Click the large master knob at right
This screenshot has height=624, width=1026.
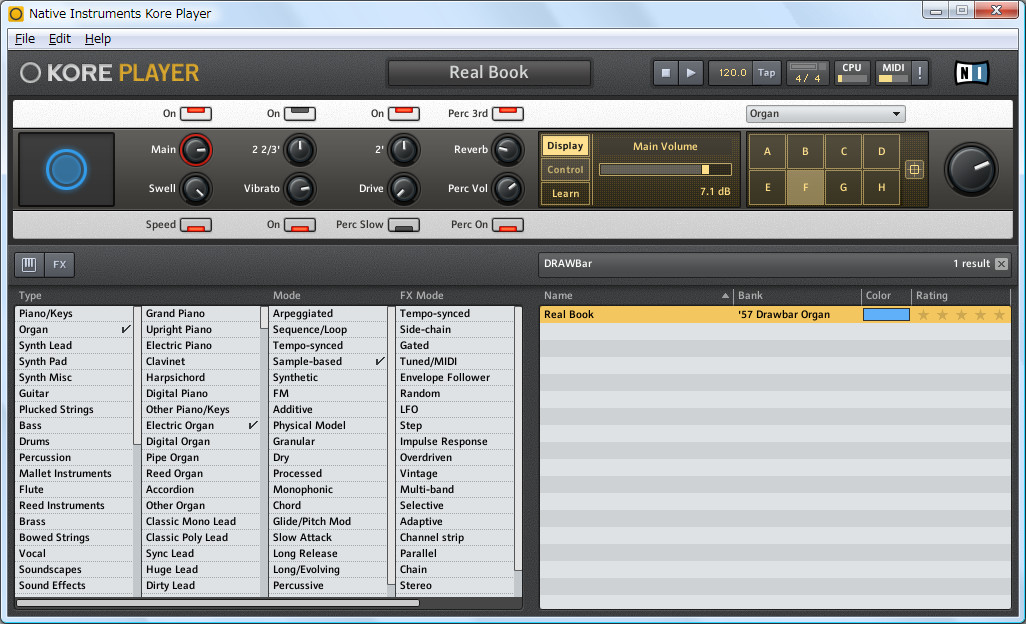pyautogui.click(x=971, y=170)
